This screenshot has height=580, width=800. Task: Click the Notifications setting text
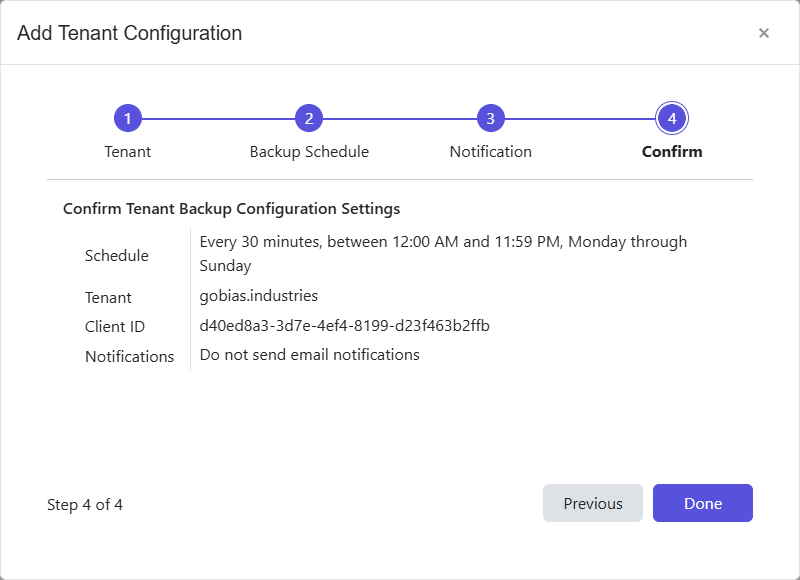pyautogui.click(x=310, y=354)
